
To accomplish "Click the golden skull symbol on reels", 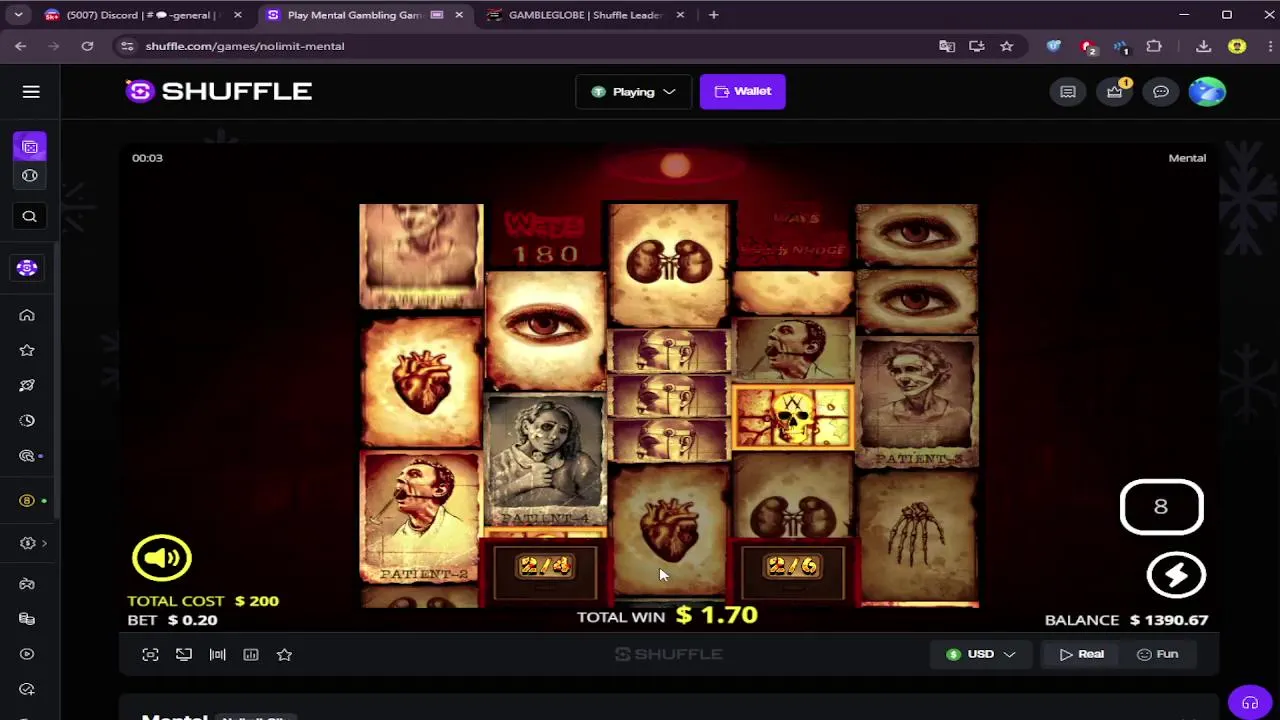I will coord(793,417).
